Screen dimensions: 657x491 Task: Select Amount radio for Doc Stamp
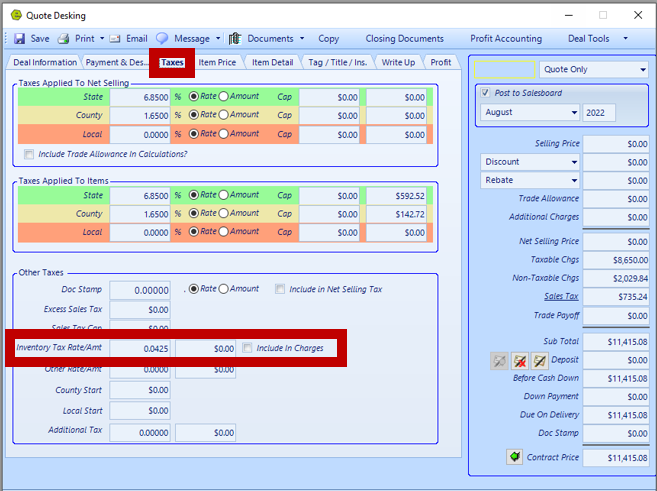point(223,289)
